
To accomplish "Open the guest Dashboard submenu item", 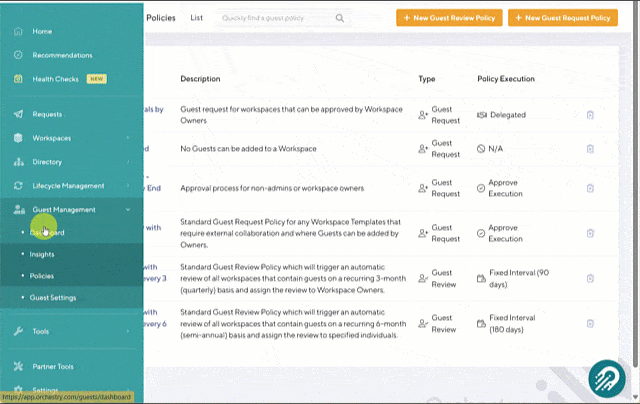I will (48, 233).
